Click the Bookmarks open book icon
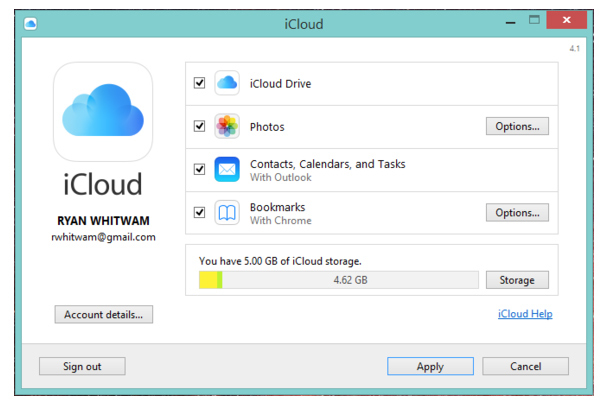The height and width of the screenshot is (410, 610). [227, 212]
